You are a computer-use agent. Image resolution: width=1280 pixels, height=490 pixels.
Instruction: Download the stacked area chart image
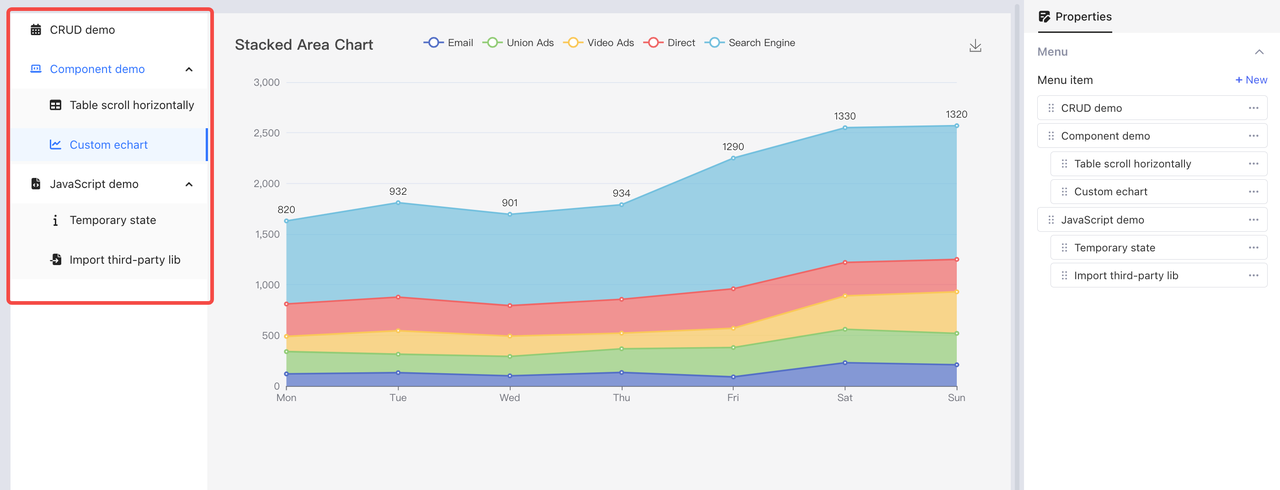pos(975,46)
